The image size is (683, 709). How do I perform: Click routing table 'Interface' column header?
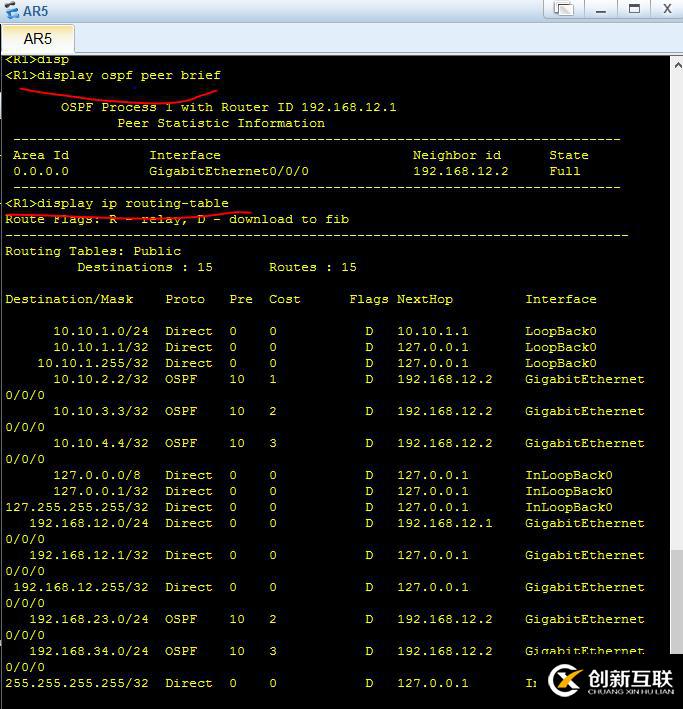561,299
